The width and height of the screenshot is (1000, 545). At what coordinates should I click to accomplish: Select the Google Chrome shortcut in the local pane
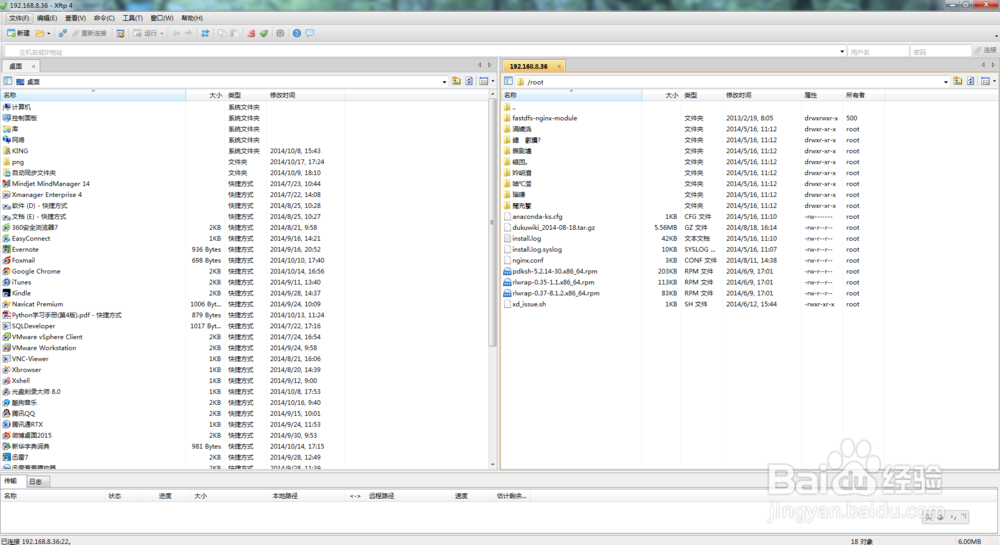(x=36, y=271)
